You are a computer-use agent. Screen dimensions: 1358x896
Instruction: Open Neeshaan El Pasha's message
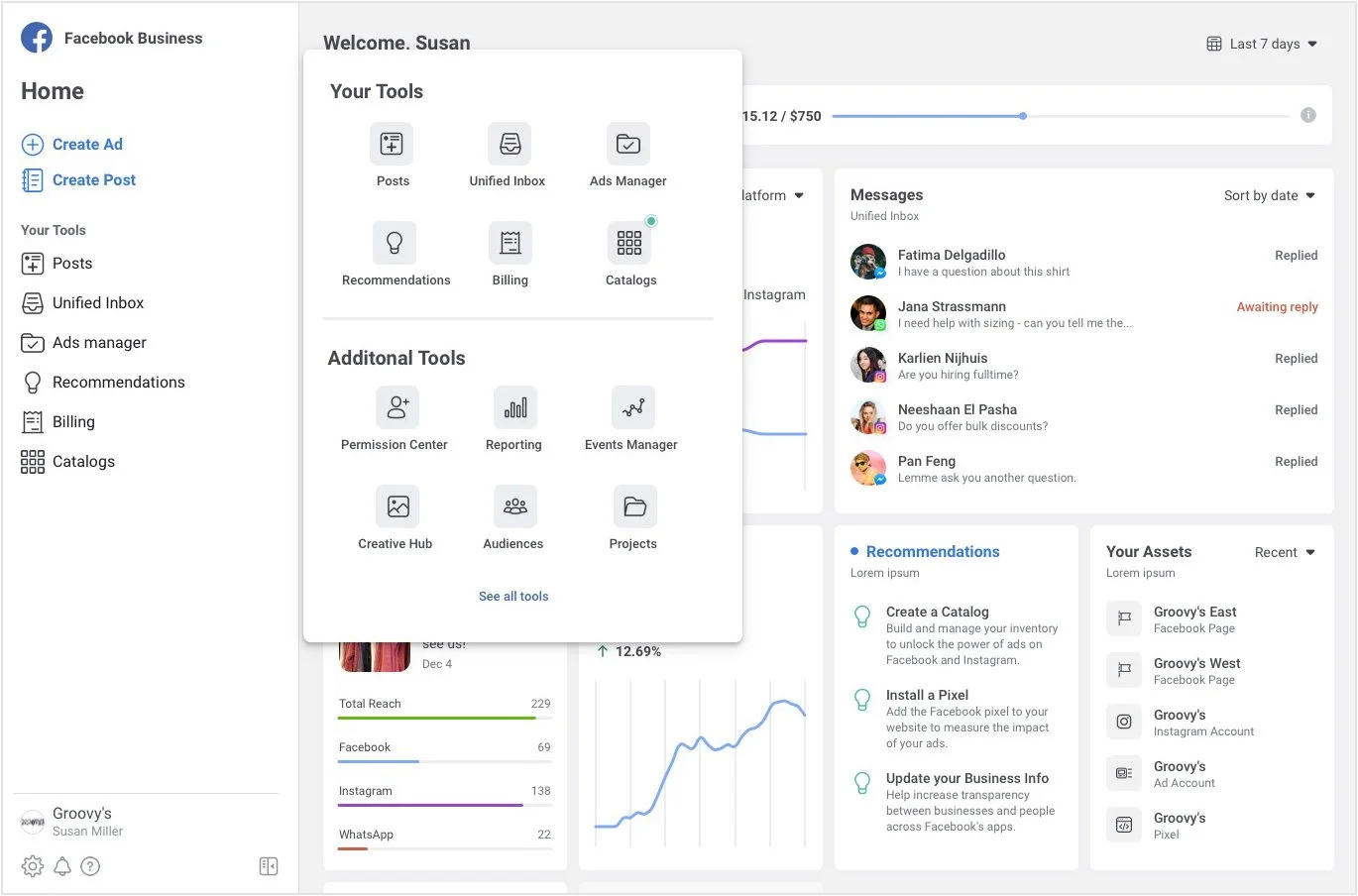tap(1084, 417)
